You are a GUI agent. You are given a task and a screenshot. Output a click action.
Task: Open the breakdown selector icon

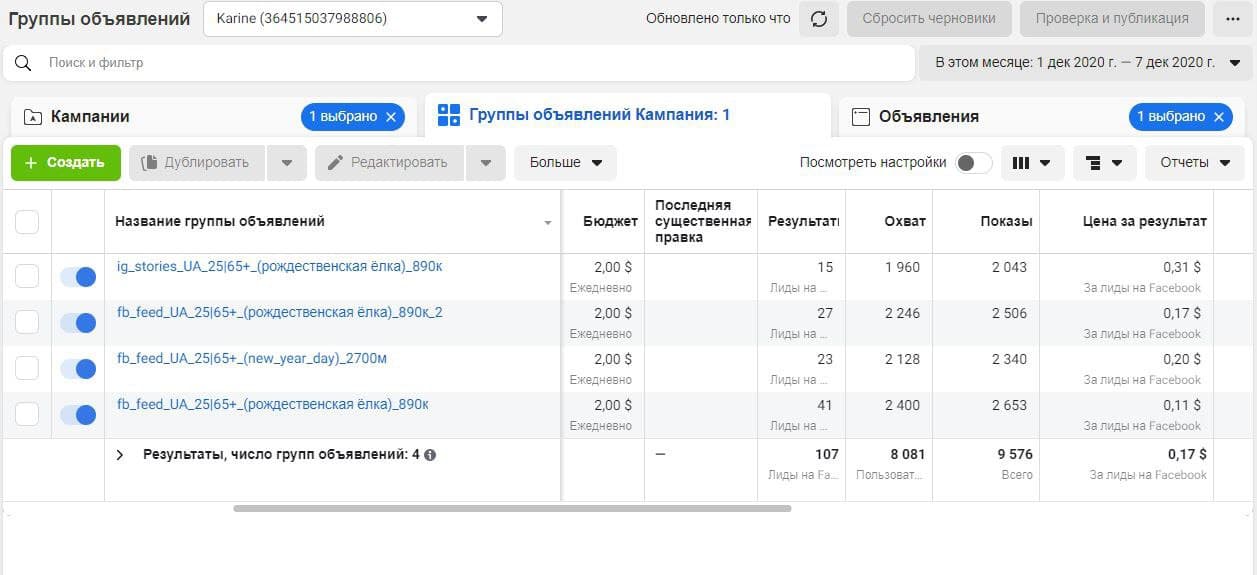tap(1104, 163)
